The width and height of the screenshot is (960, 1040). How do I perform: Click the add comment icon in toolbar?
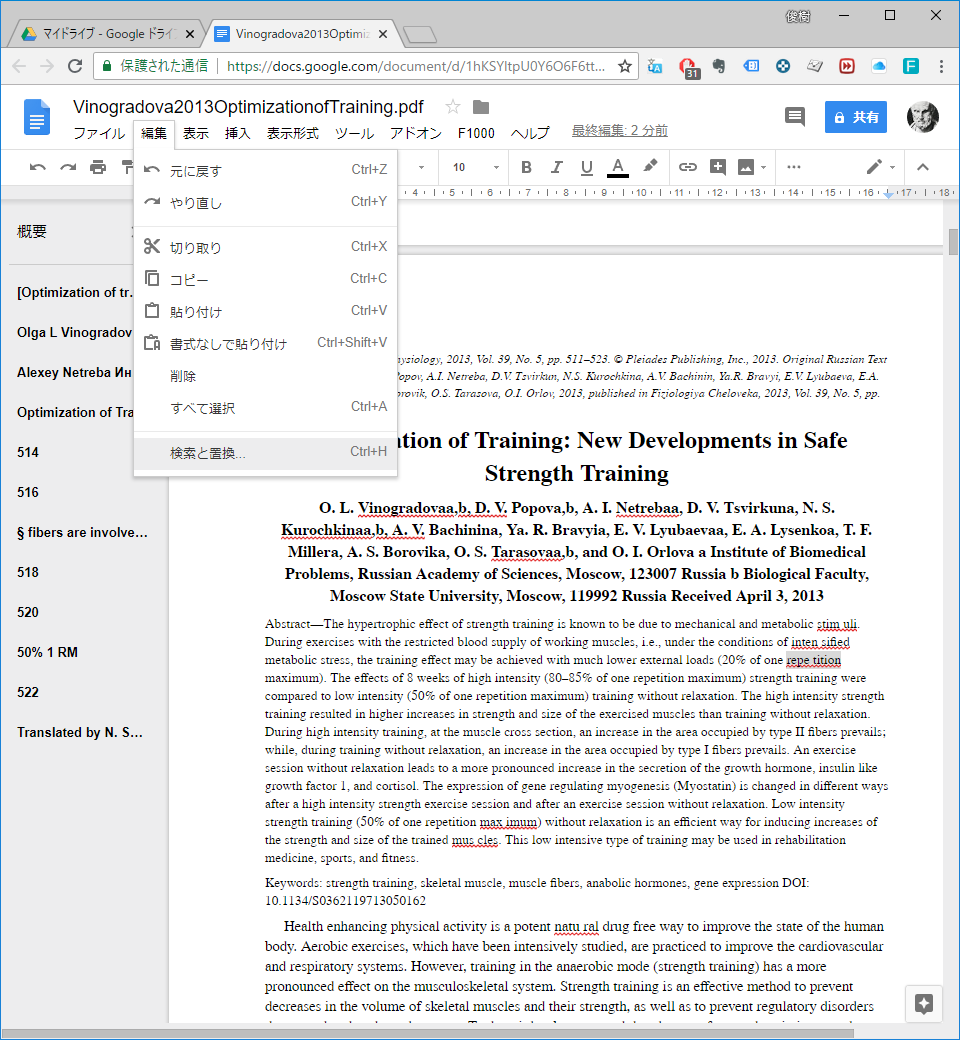718,167
